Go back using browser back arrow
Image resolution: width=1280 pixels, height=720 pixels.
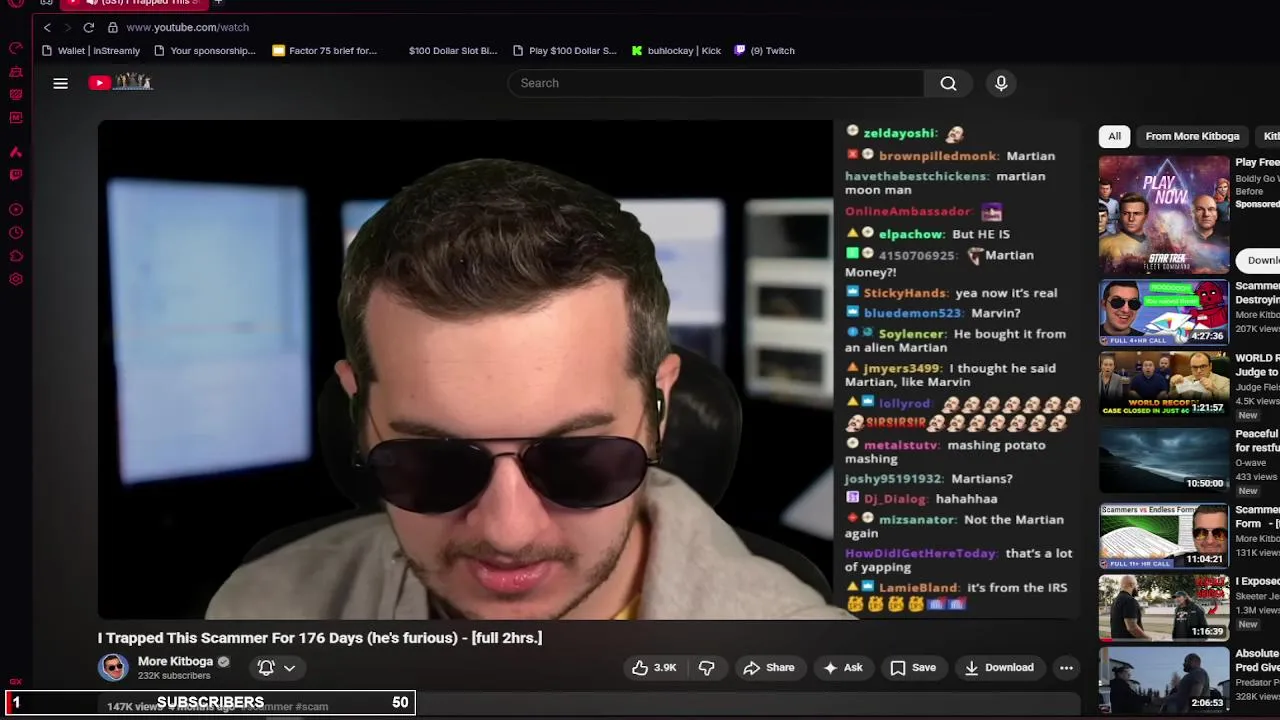[x=47, y=27]
